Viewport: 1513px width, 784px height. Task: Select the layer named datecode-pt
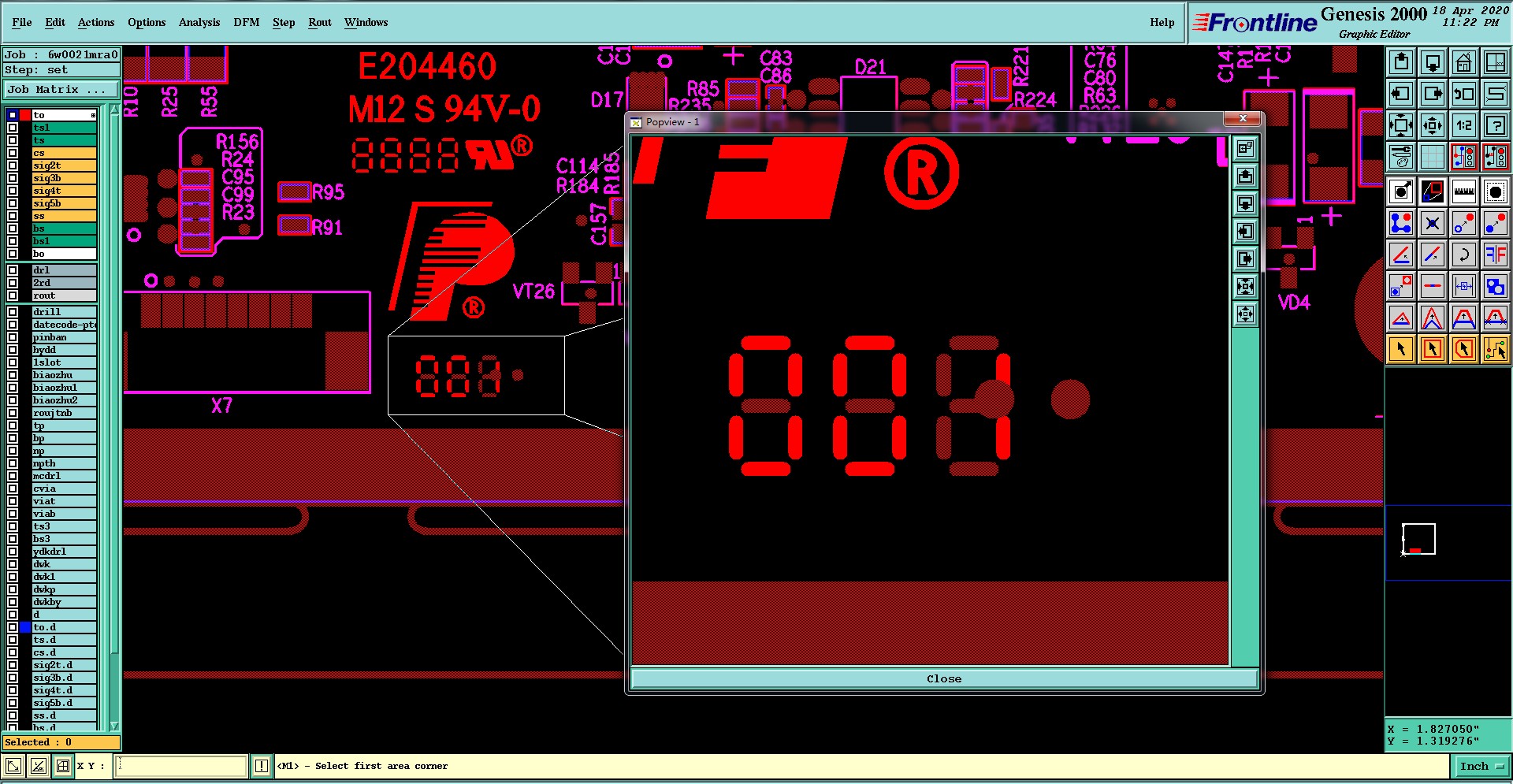(x=65, y=325)
